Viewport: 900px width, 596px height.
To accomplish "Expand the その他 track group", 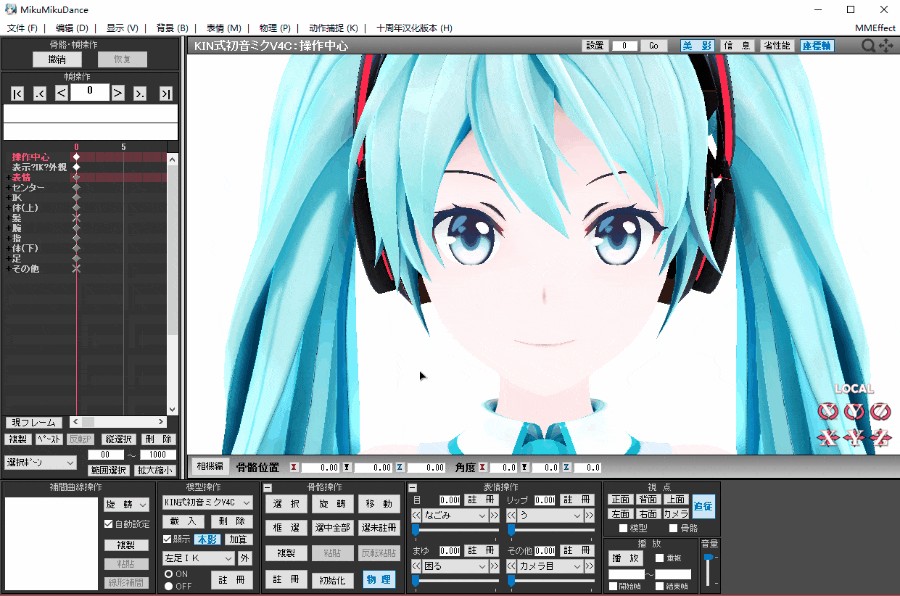I will [8, 269].
